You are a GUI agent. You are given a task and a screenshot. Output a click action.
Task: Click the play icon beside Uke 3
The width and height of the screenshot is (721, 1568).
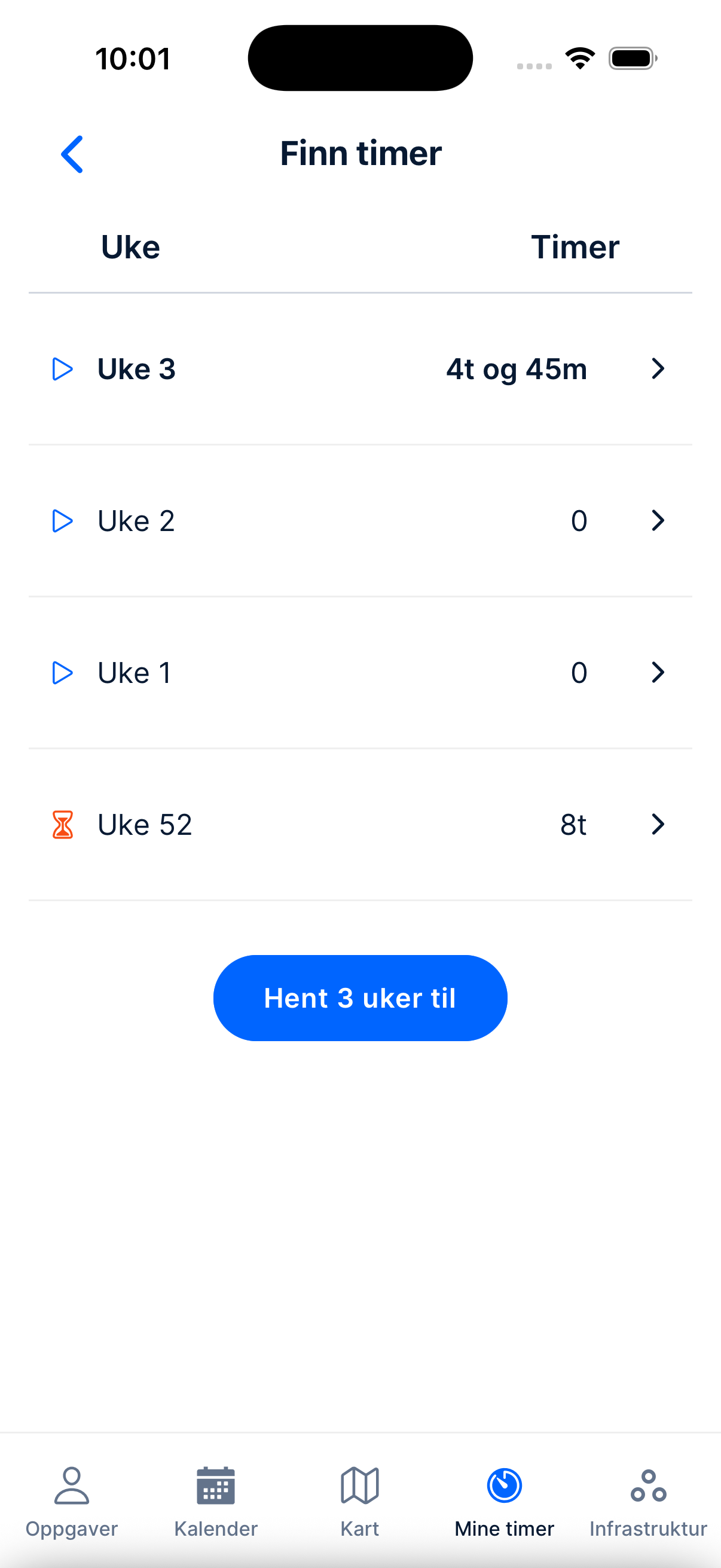[62, 369]
